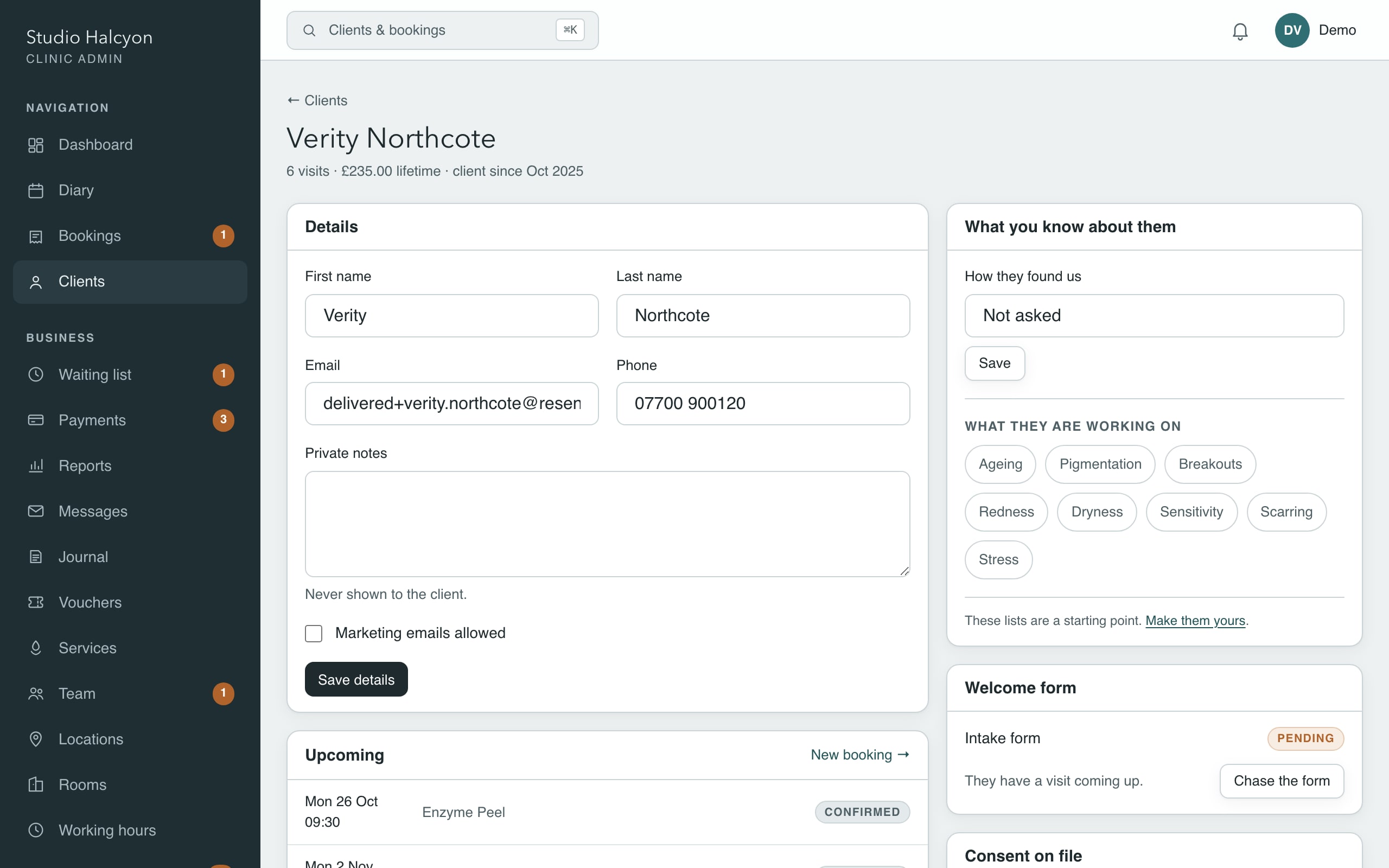Toggle the Ageing concern chip

[x=1000, y=464]
